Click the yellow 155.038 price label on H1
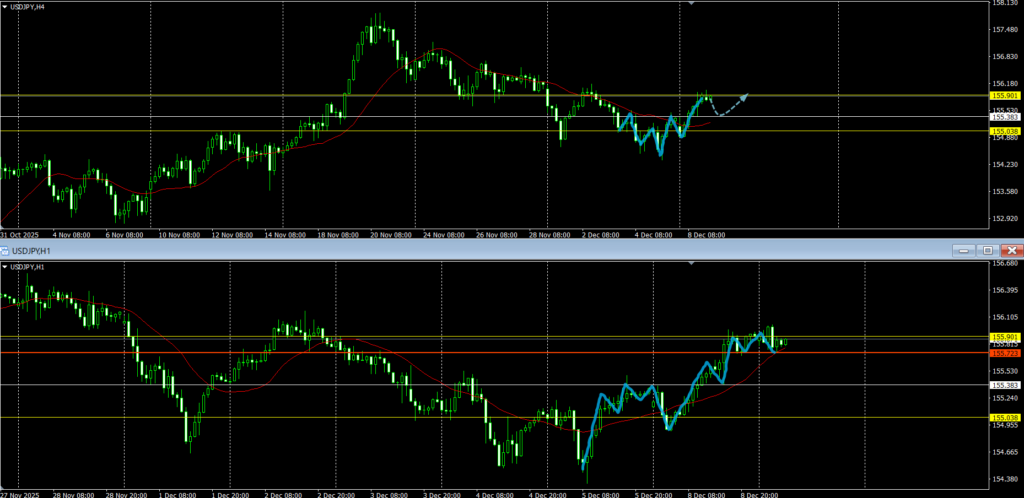The height and width of the screenshot is (498, 1024). click(1004, 417)
